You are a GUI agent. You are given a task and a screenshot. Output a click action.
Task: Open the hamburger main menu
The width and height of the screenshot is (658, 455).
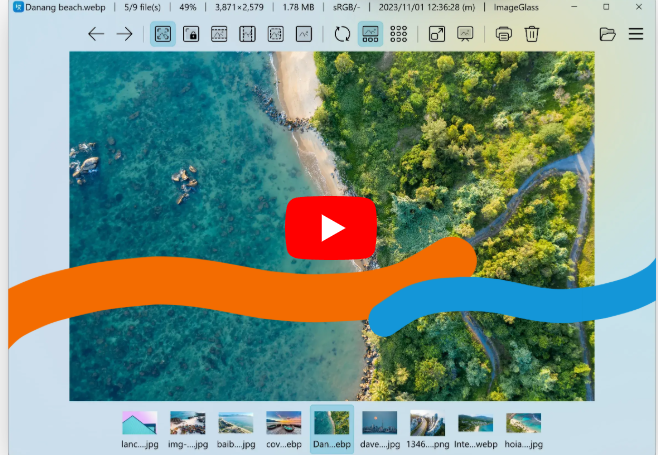click(636, 34)
